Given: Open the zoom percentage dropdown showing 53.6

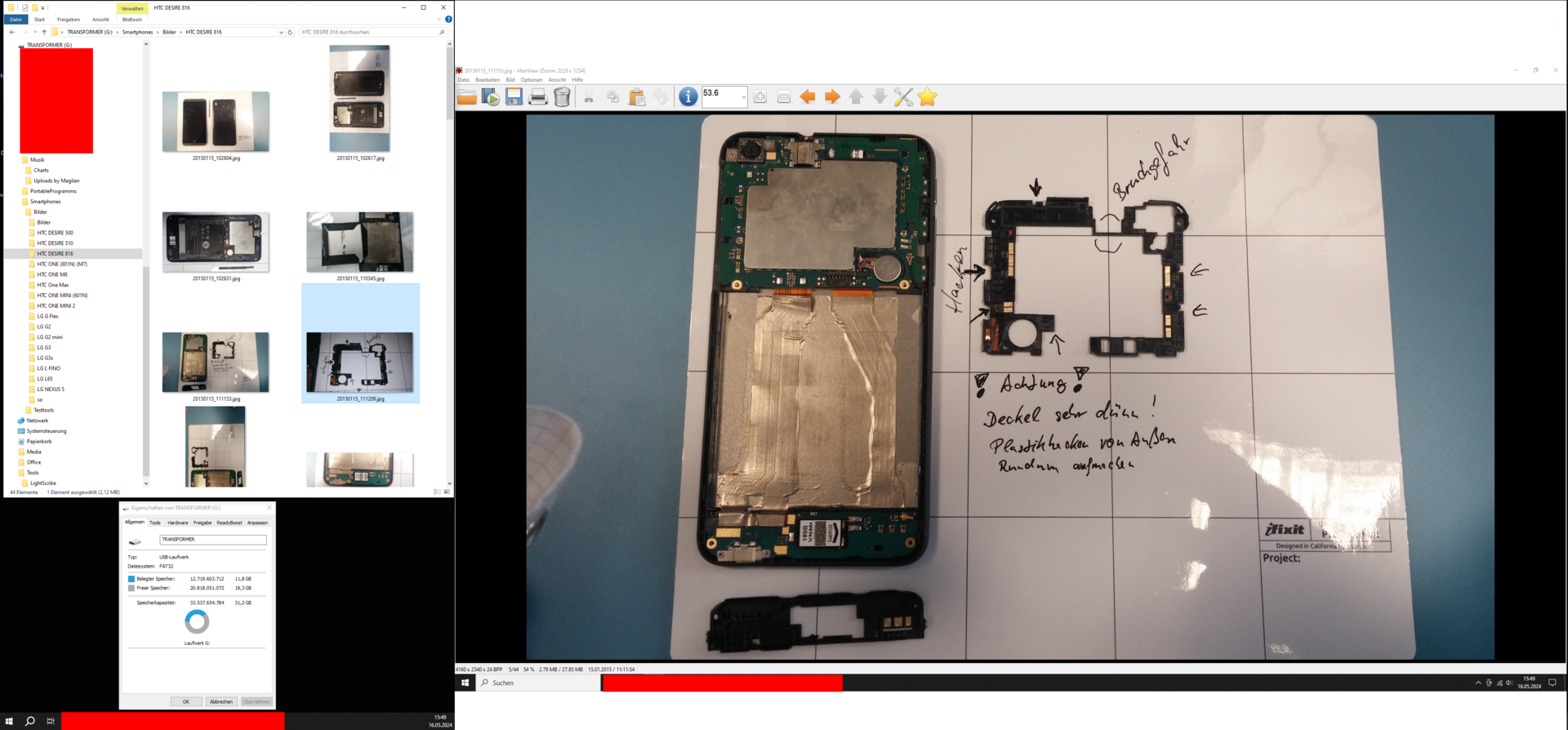Looking at the screenshot, I should click(743, 97).
